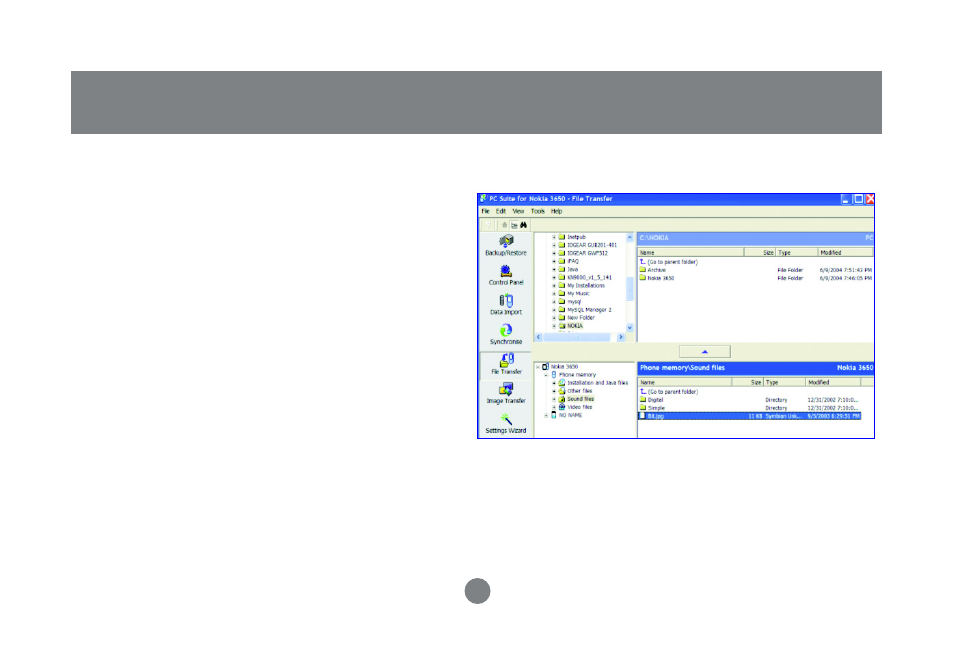Image resolution: width=954 pixels, height=663 pixels.
Task: Expand the MySQL Manager 2 folder node
Action: pos(554,310)
